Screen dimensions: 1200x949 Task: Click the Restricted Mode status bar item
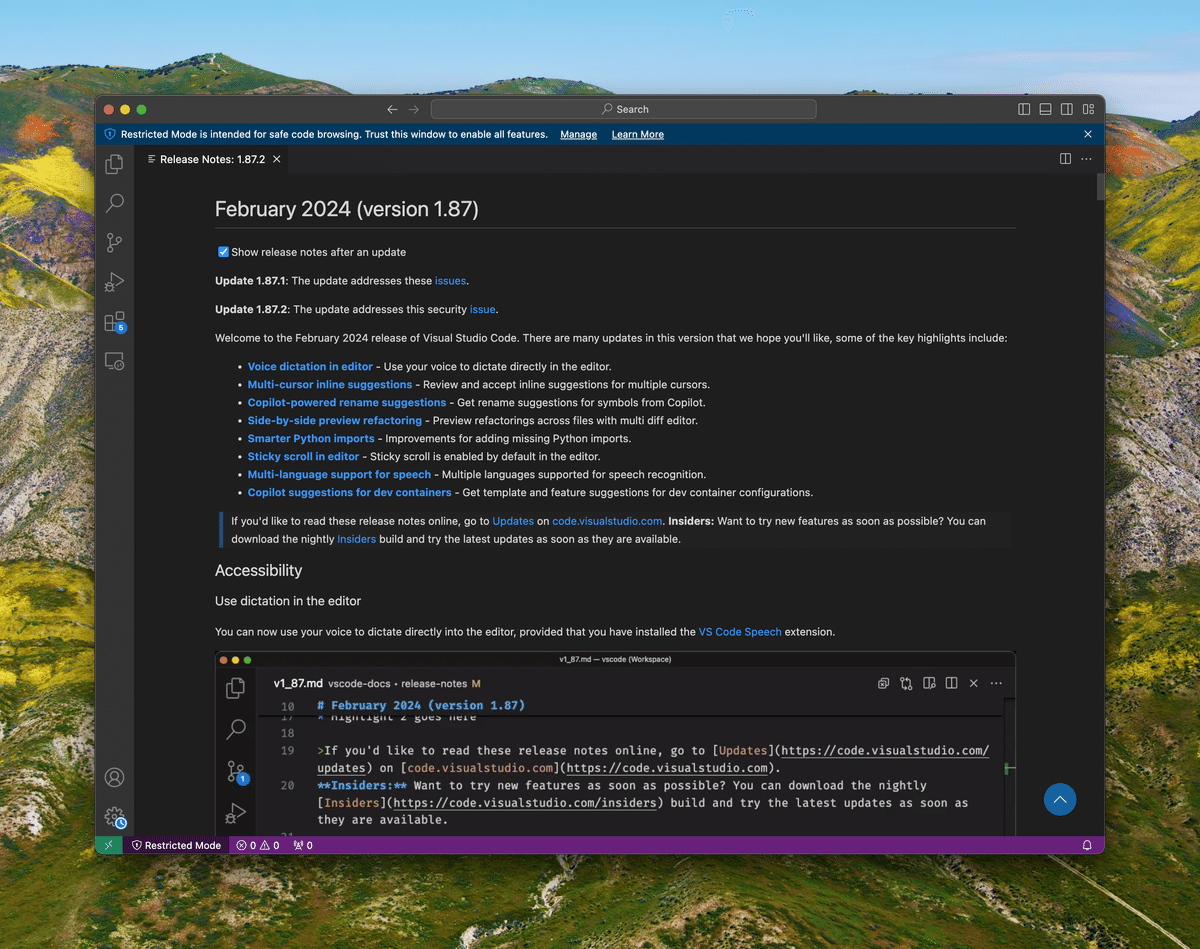pos(176,845)
